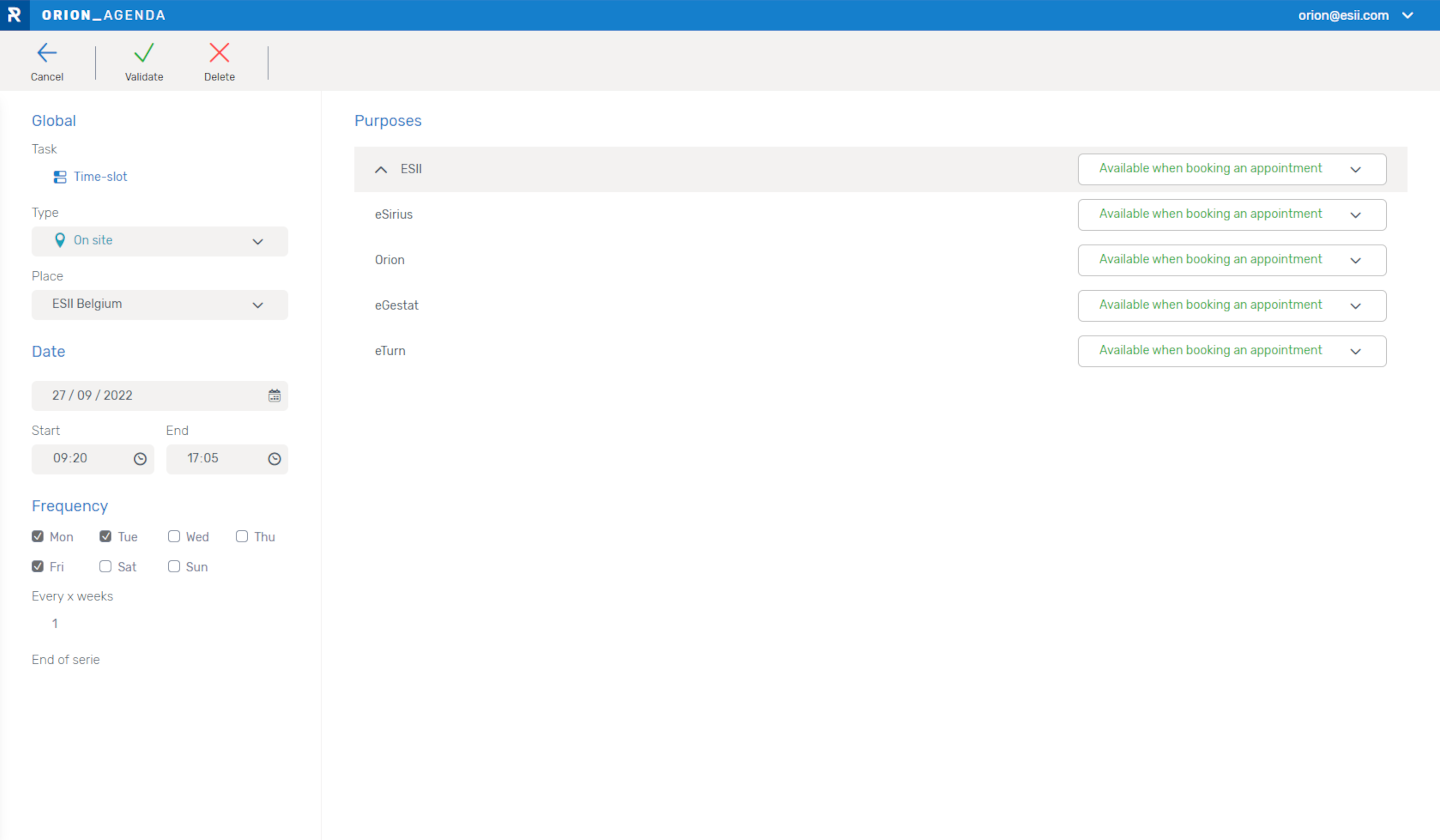Screen dimensions: 1440x840
Task: Uncheck the Tue checkbox
Action: point(106,537)
